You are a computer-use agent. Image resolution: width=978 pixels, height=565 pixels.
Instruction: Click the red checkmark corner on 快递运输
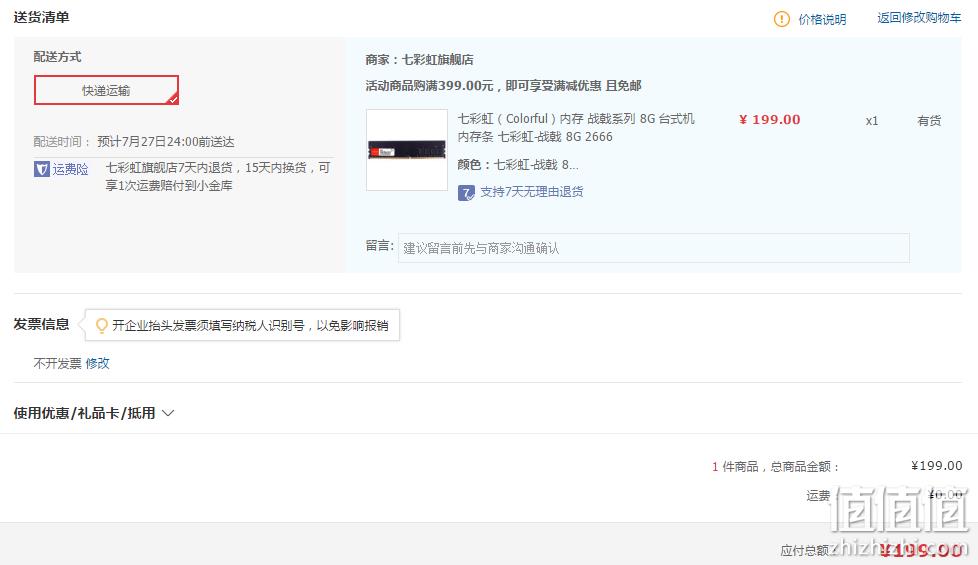[173, 99]
